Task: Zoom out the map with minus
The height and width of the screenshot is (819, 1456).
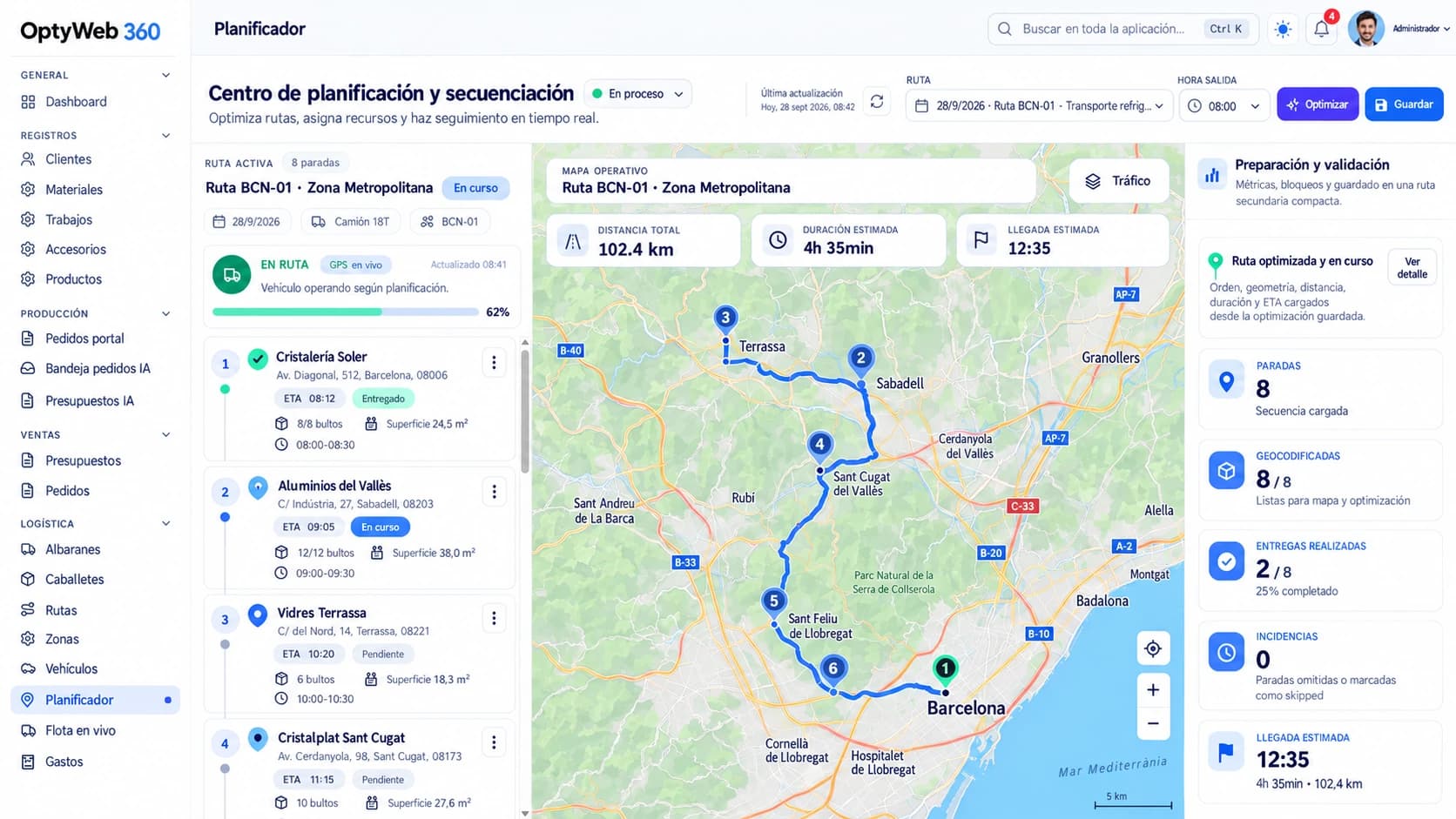Action: pos(1153,723)
